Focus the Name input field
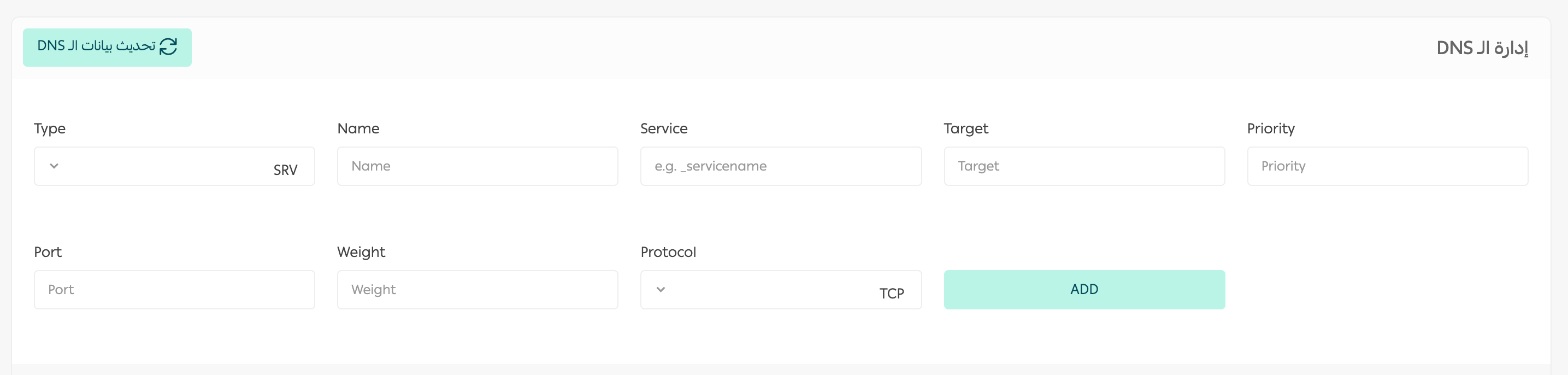Screen dimensions: 1568x375 (477, 166)
